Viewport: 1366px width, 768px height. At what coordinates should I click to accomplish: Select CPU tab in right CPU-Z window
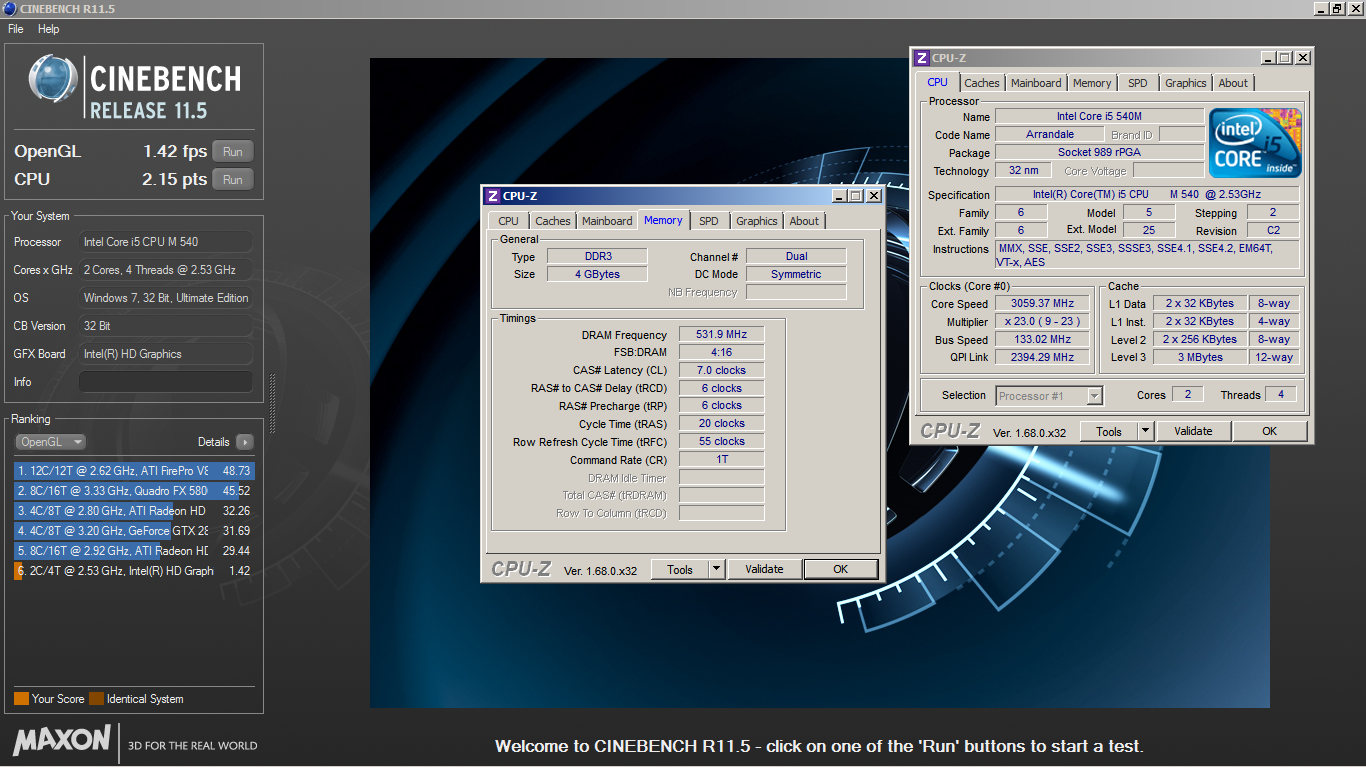coord(937,82)
